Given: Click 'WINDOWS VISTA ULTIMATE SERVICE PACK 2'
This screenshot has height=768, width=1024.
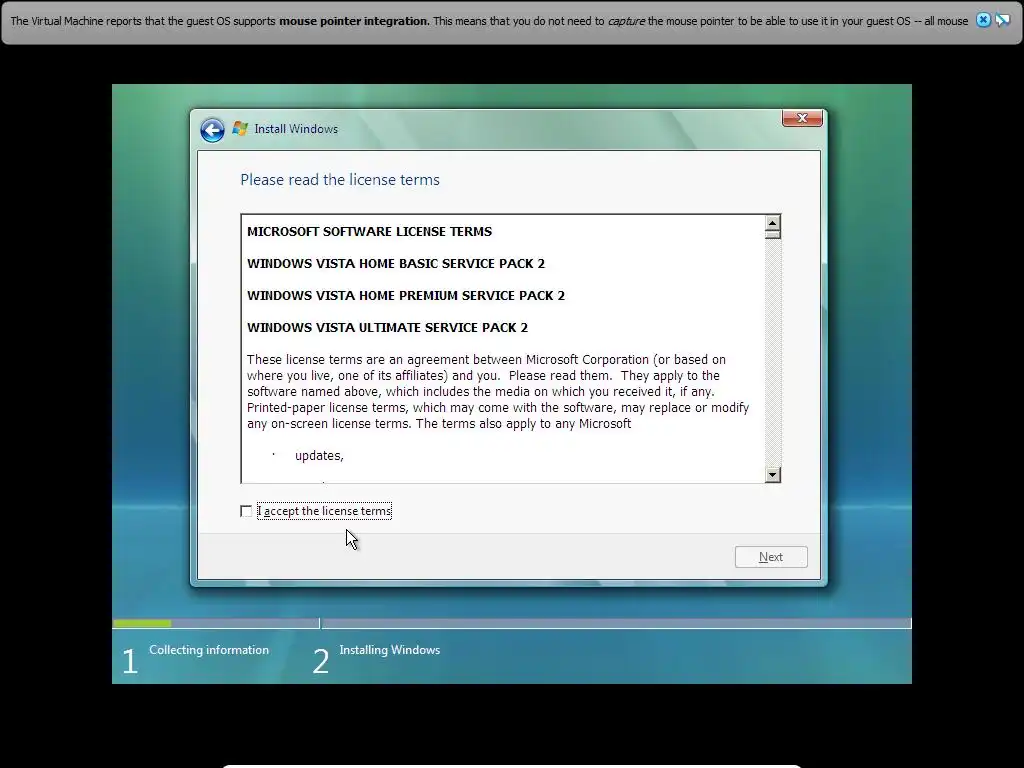Looking at the screenshot, I should [387, 328].
